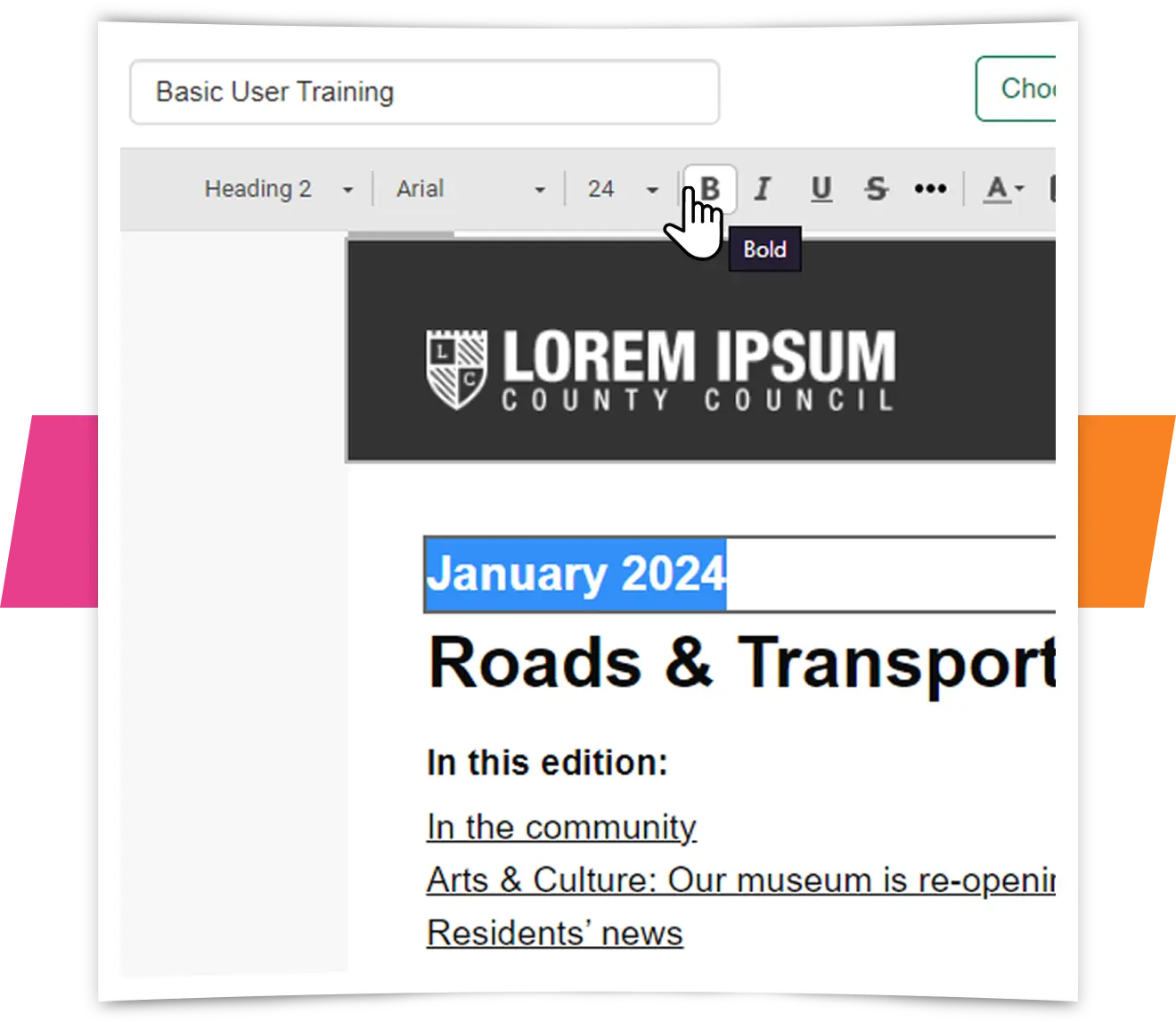This screenshot has height=1022, width=1176.
Task: Open the Heading 2 style dropdown
Action: 278,189
